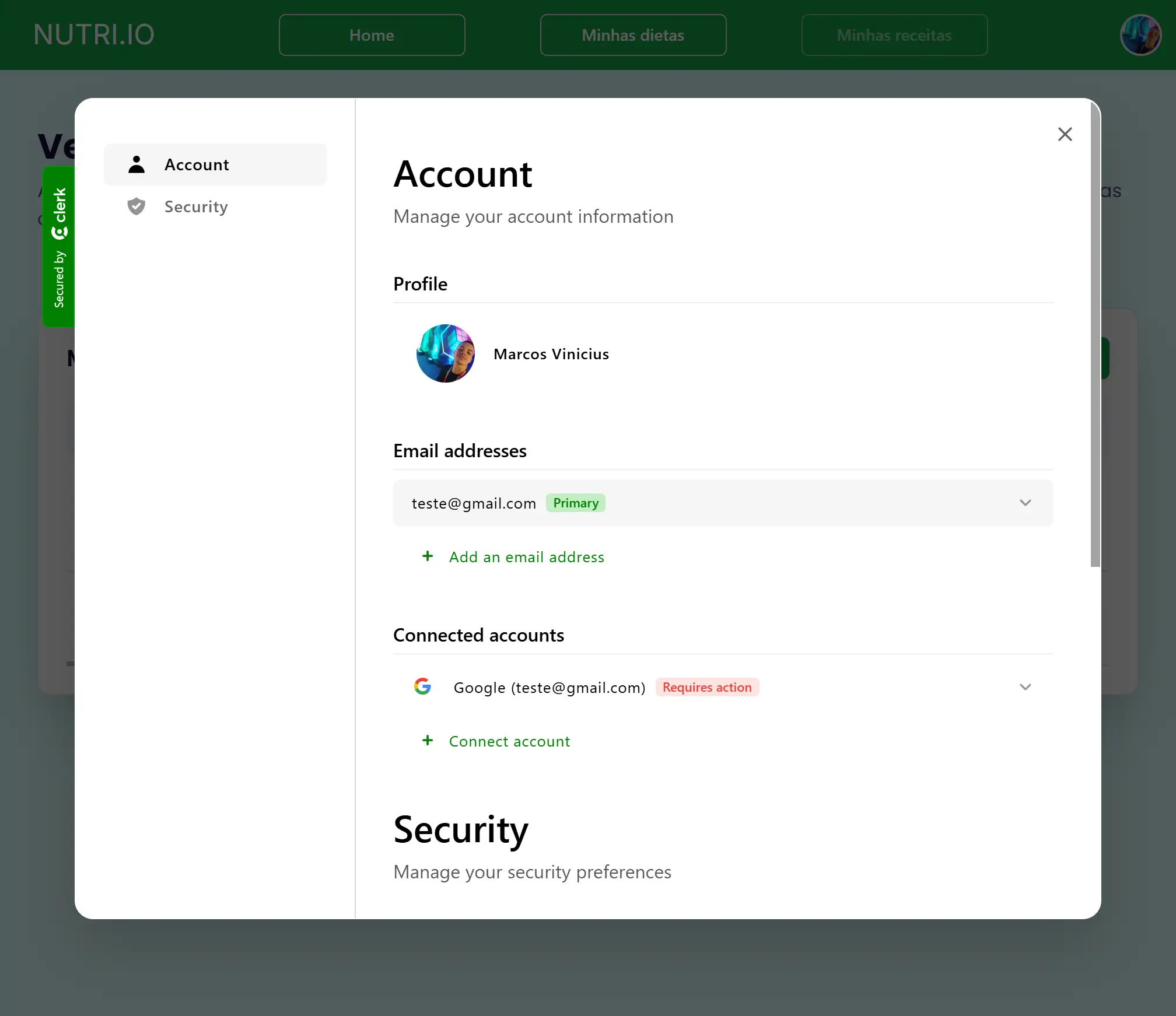Click the Google (teste@gmail.com) label
Image resolution: width=1176 pixels, height=1016 pixels.
[x=549, y=688]
